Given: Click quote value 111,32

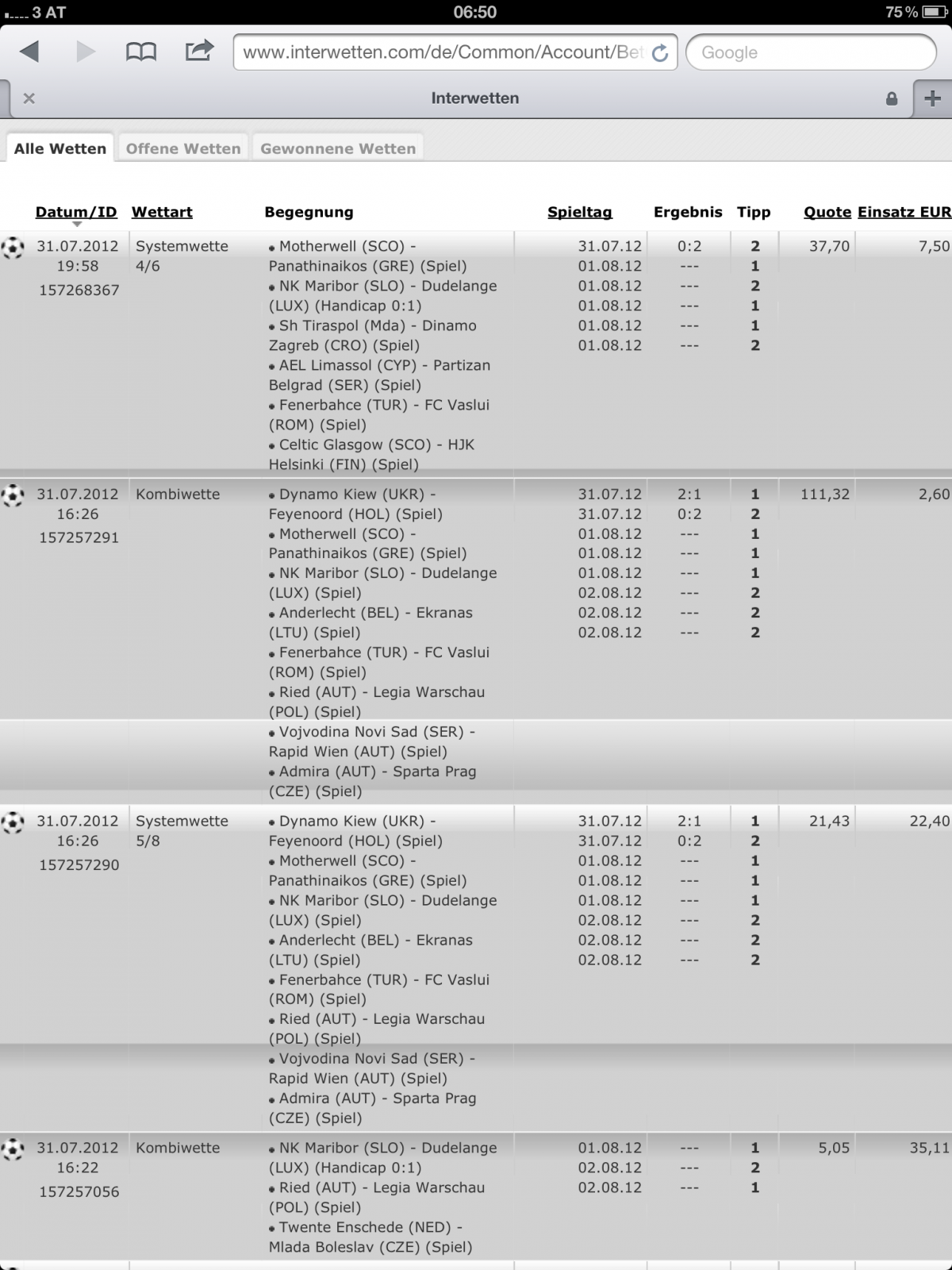Looking at the screenshot, I should [x=825, y=495].
